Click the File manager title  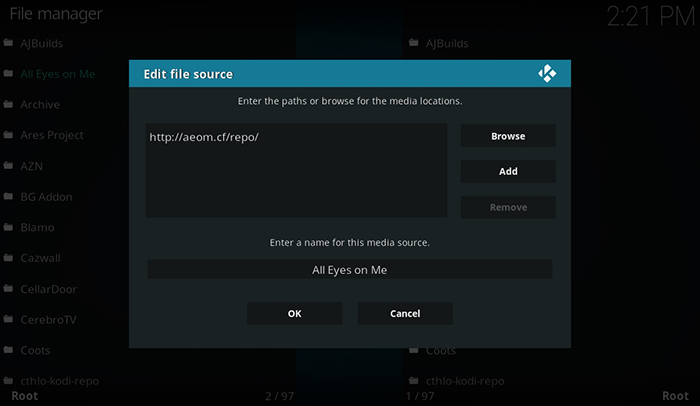tap(56, 14)
